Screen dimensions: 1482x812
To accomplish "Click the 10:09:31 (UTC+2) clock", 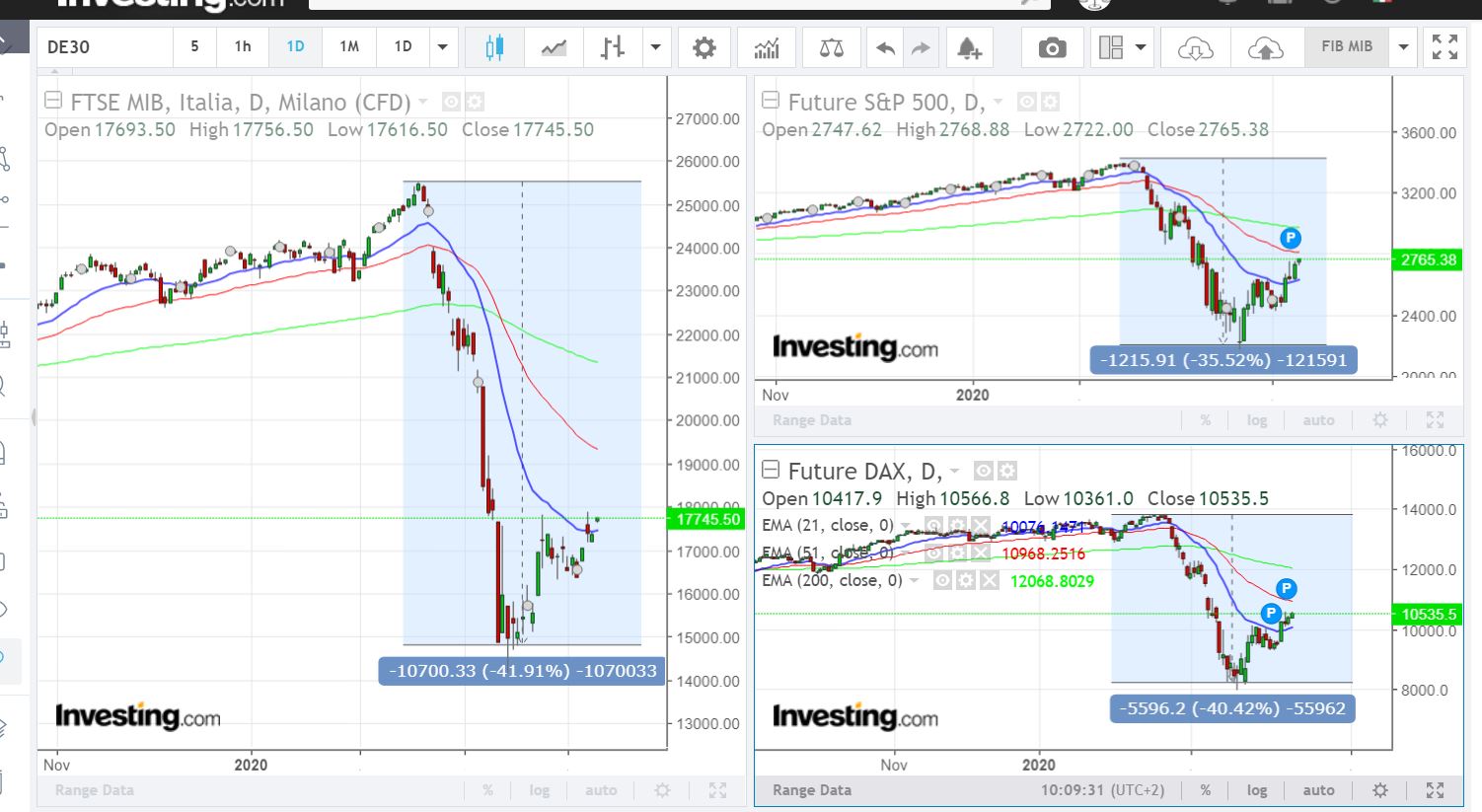I will 1102,790.
